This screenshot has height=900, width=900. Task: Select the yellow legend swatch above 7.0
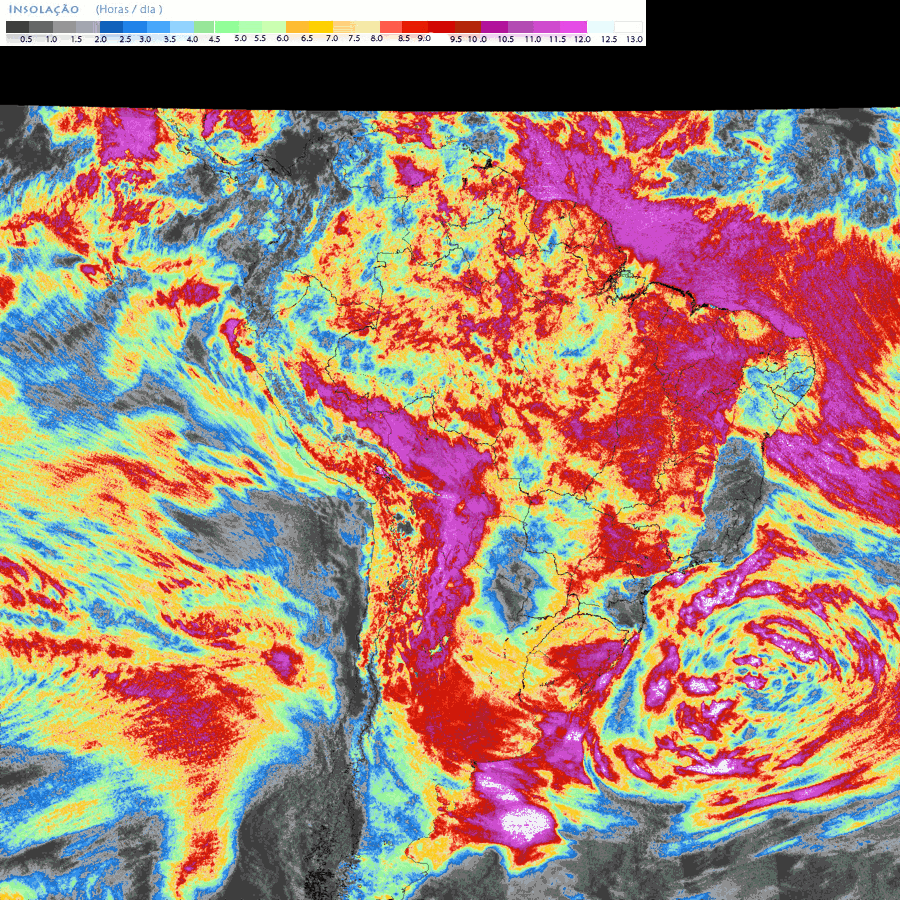click(321, 27)
